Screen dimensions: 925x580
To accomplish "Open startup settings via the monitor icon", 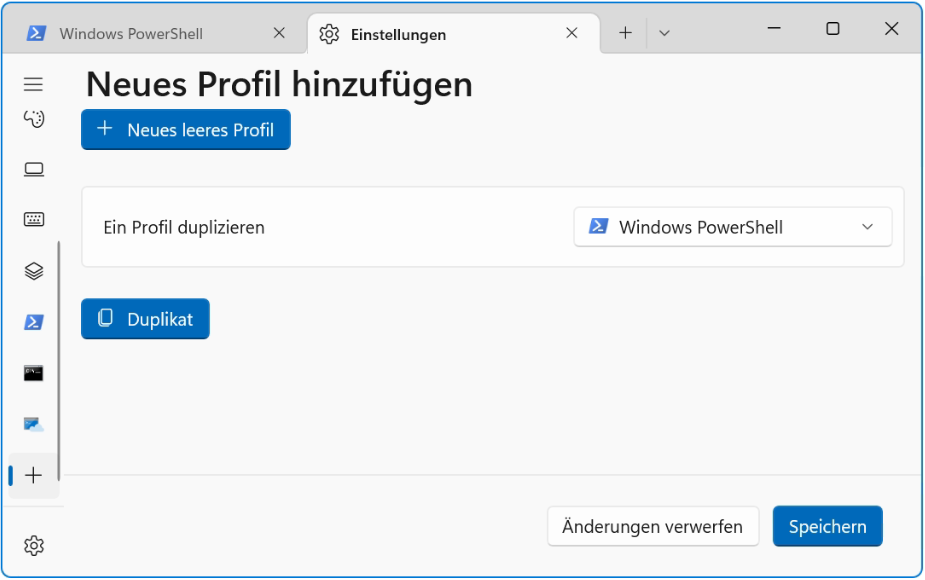I will (x=34, y=169).
